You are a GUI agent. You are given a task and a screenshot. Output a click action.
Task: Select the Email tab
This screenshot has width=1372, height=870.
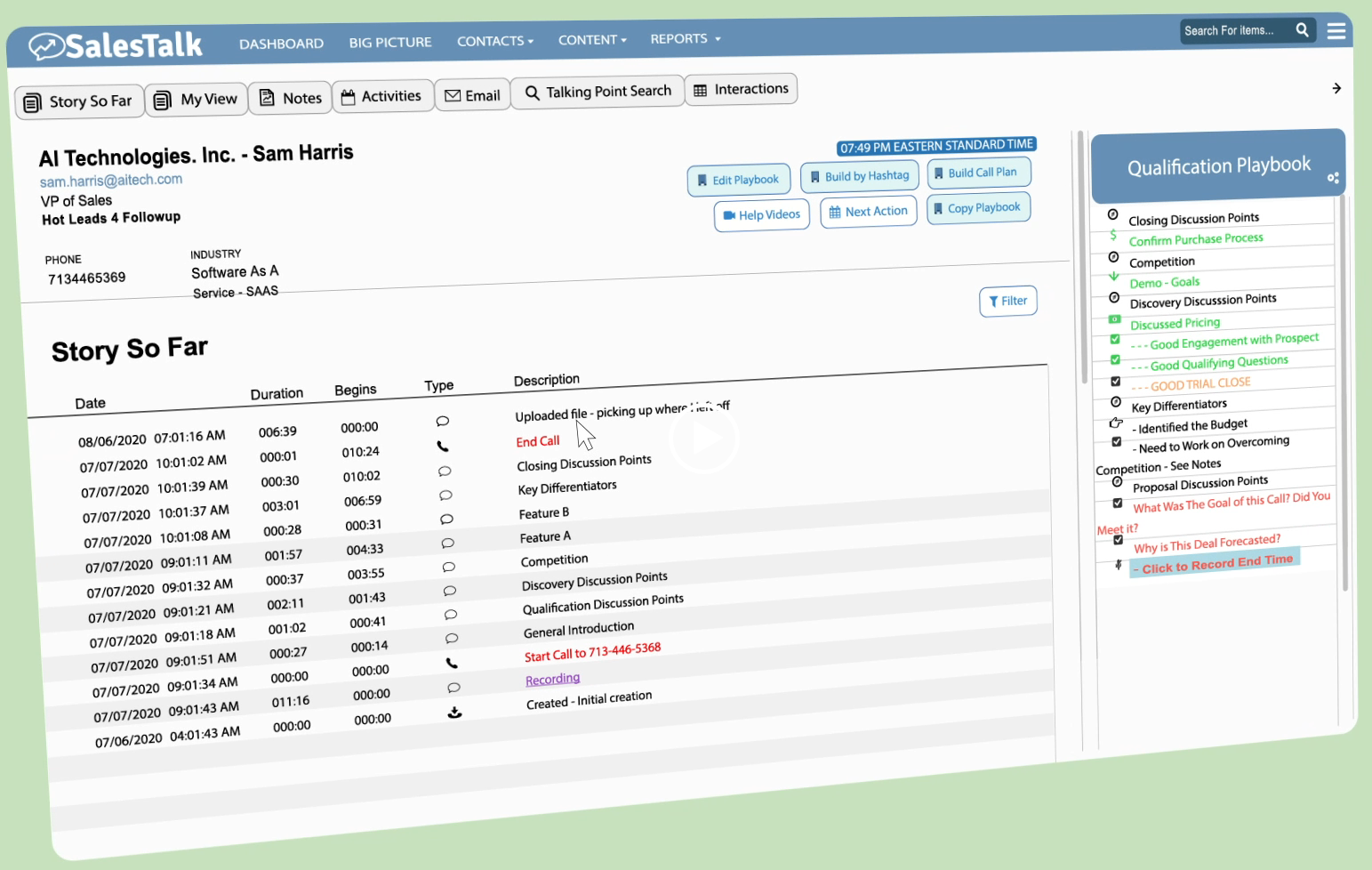pyautogui.click(x=472, y=95)
